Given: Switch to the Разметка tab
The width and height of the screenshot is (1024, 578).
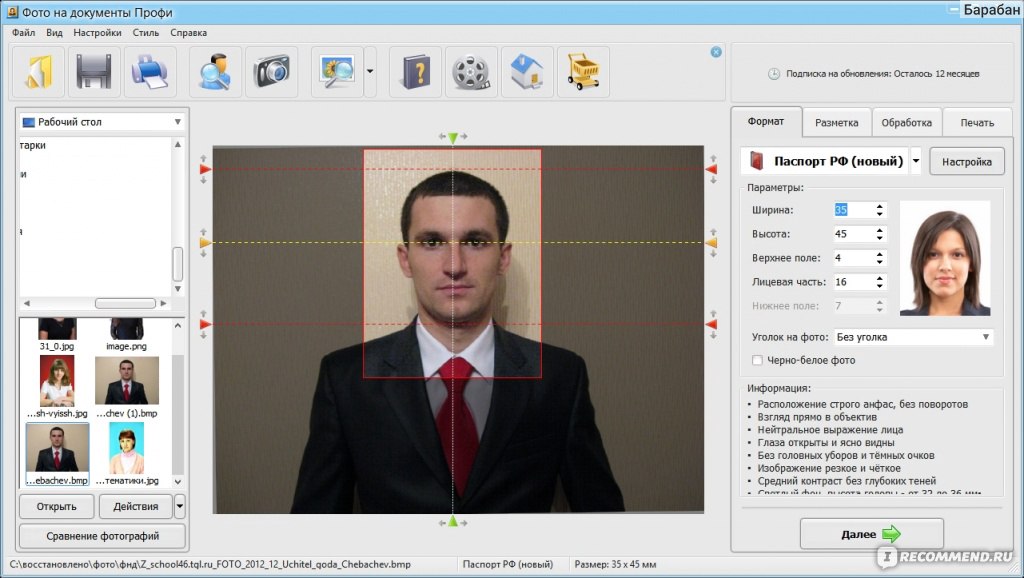Looking at the screenshot, I should pyautogui.click(x=837, y=123).
